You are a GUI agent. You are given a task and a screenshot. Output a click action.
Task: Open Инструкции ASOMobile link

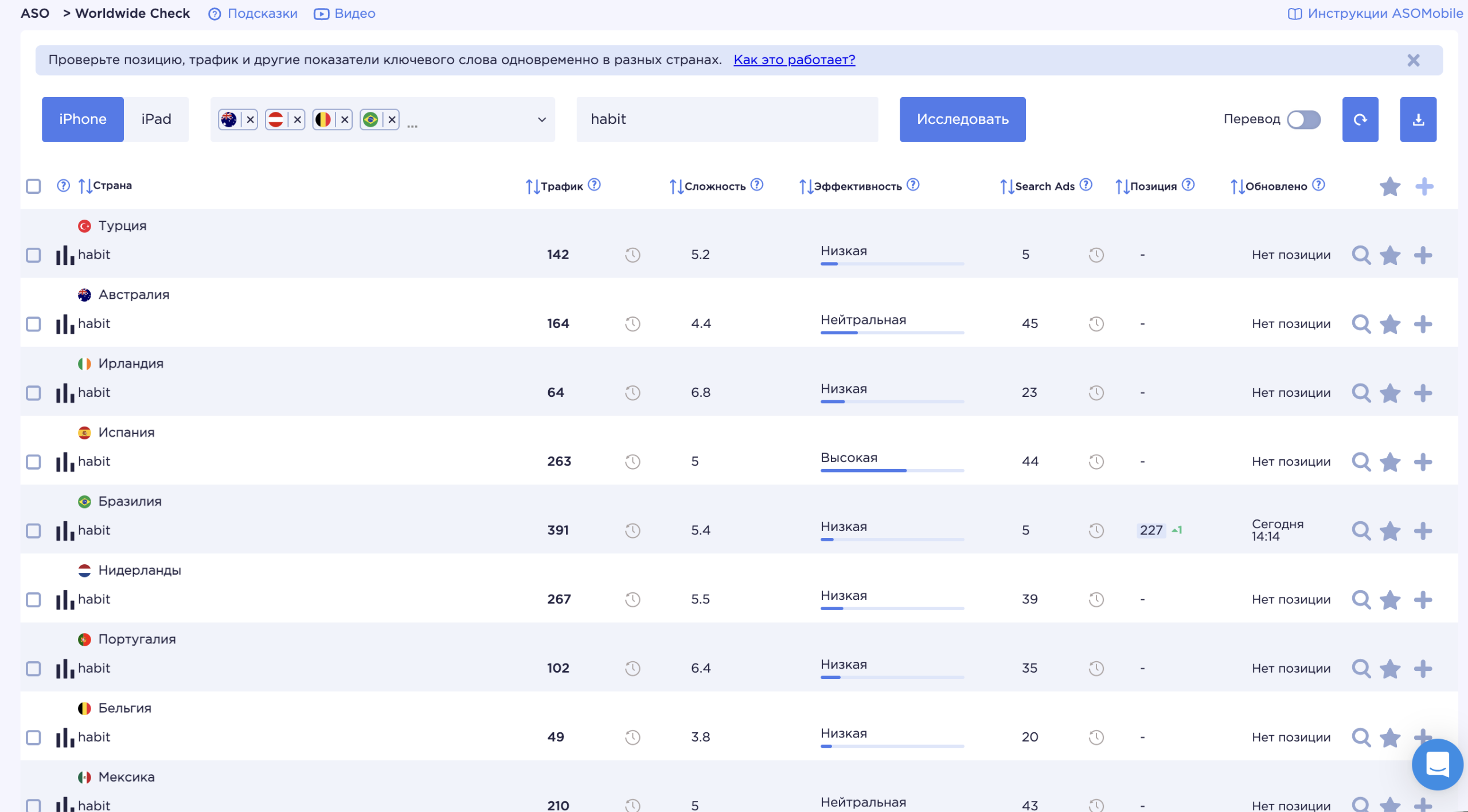coord(1375,13)
